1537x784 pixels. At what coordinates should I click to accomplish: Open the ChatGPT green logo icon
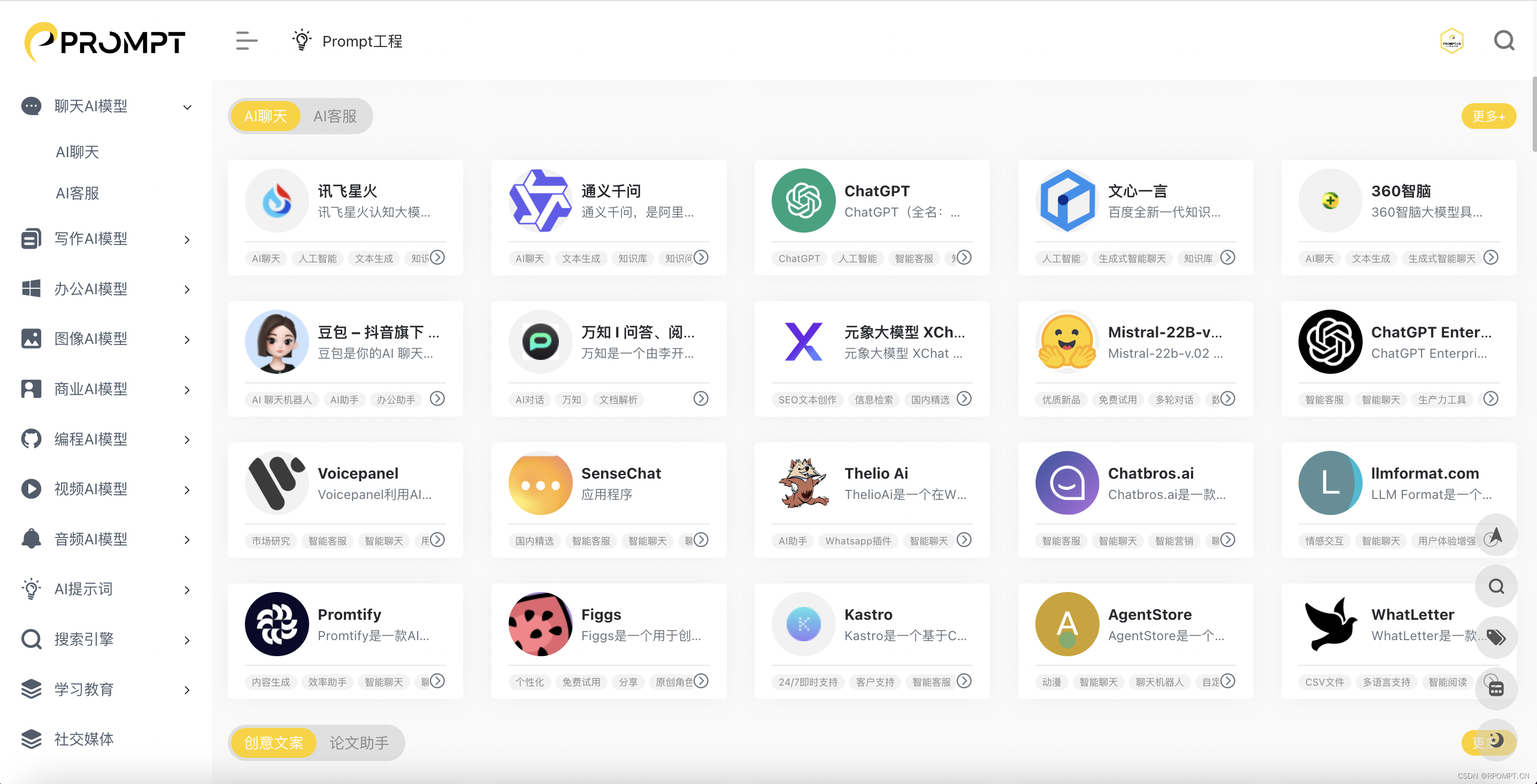coord(803,201)
